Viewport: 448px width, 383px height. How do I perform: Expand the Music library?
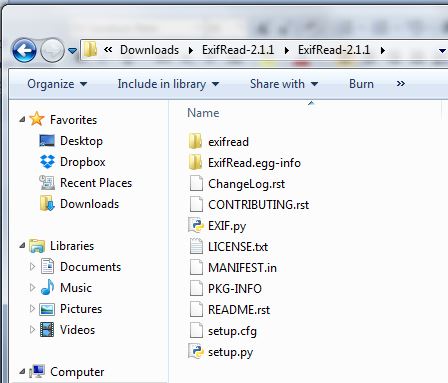point(32,288)
